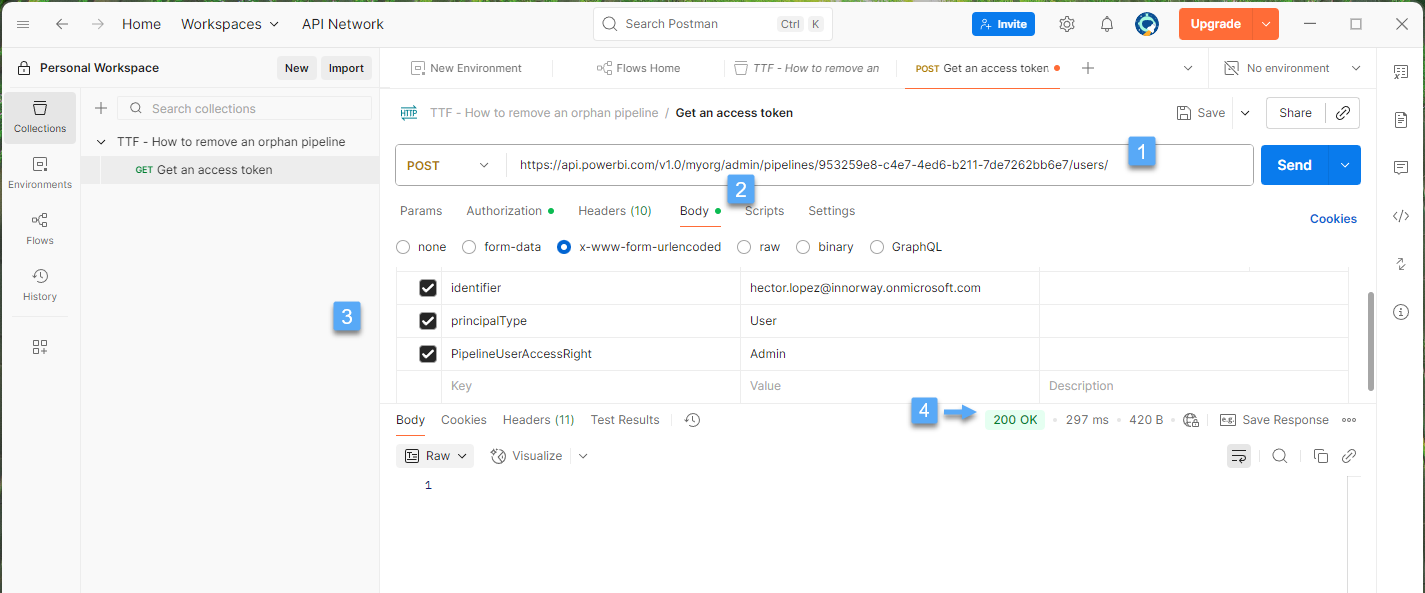Open response history clock icon
Image resolution: width=1425 pixels, height=593 pixels.
click(x=692, y=420)
